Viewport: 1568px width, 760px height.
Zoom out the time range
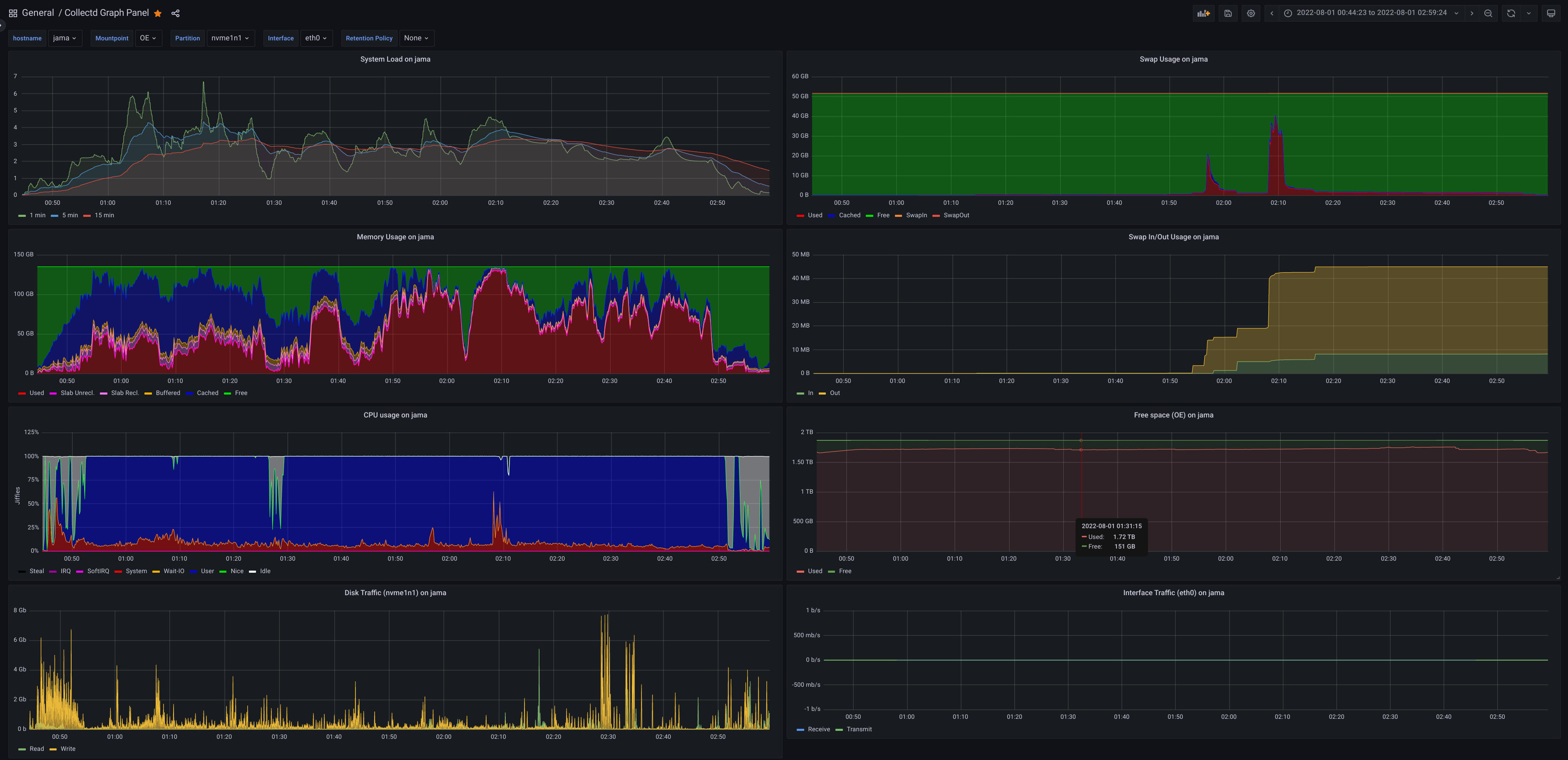[x=1488, y=13]
